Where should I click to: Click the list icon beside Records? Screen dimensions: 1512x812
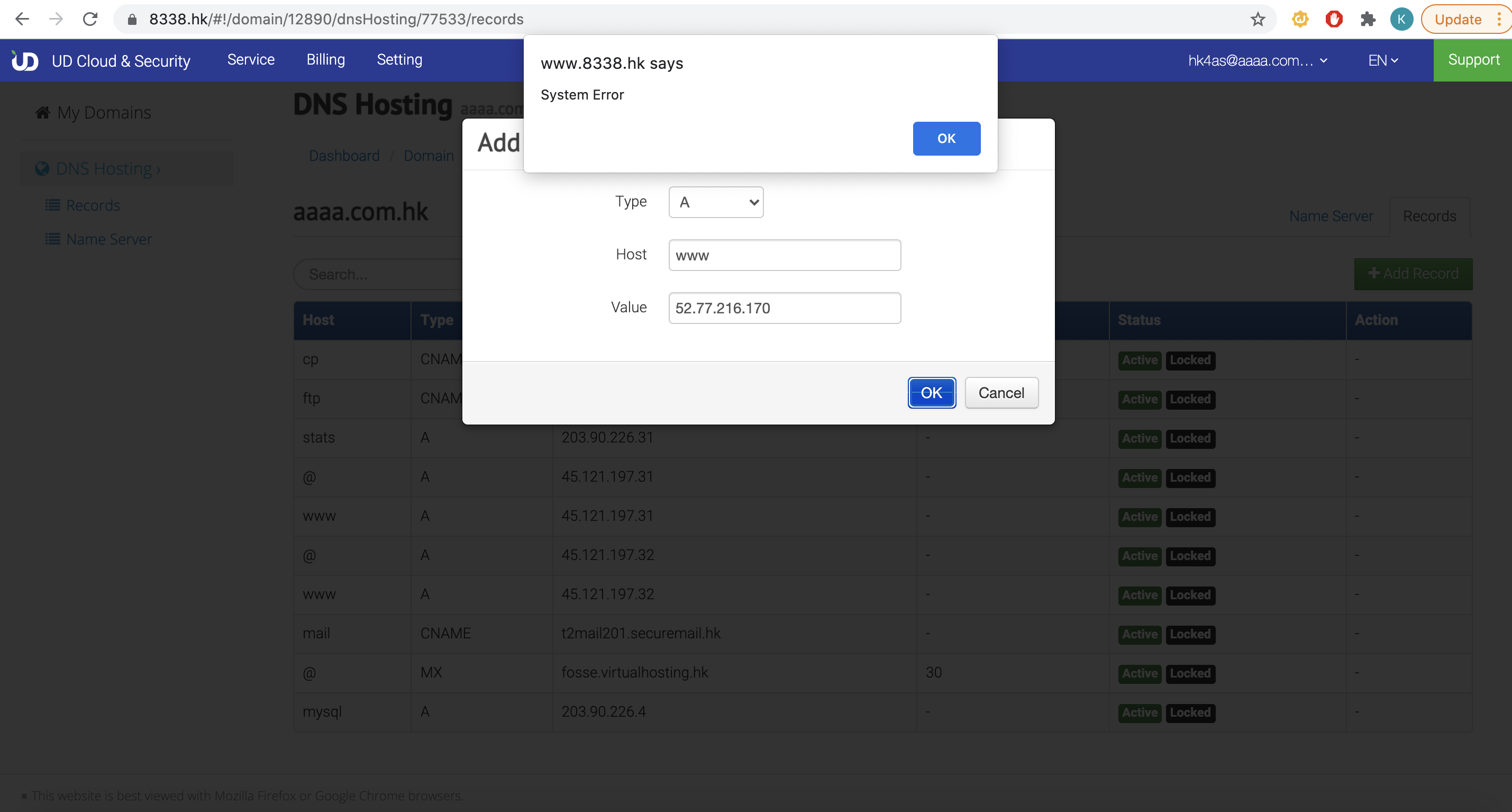tap(53, 205)
